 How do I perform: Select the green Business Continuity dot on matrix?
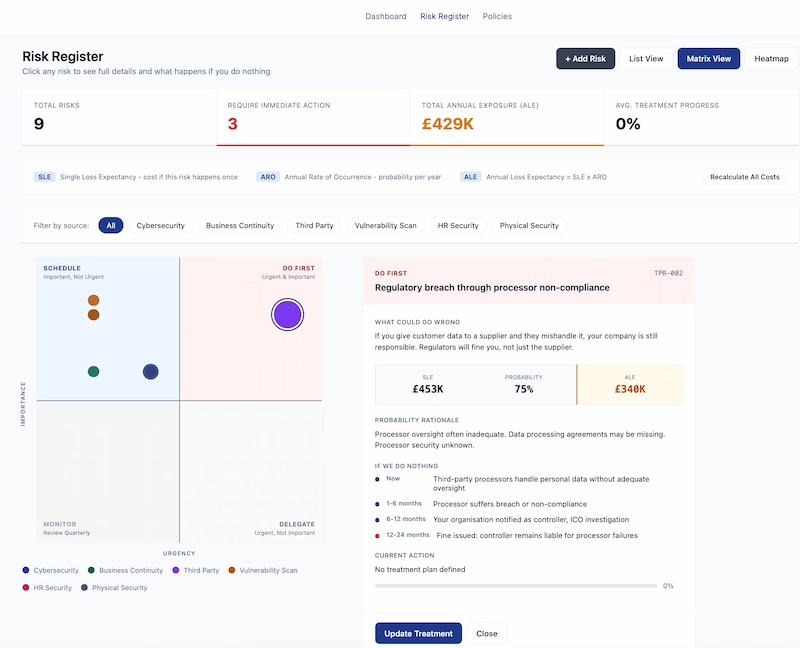click(94, 370)
